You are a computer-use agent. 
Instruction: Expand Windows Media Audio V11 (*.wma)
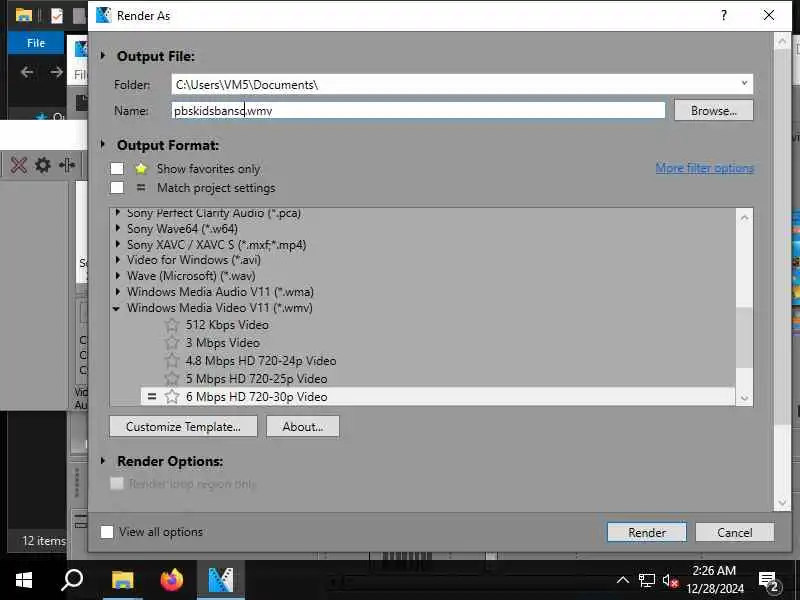pos(118,292)
